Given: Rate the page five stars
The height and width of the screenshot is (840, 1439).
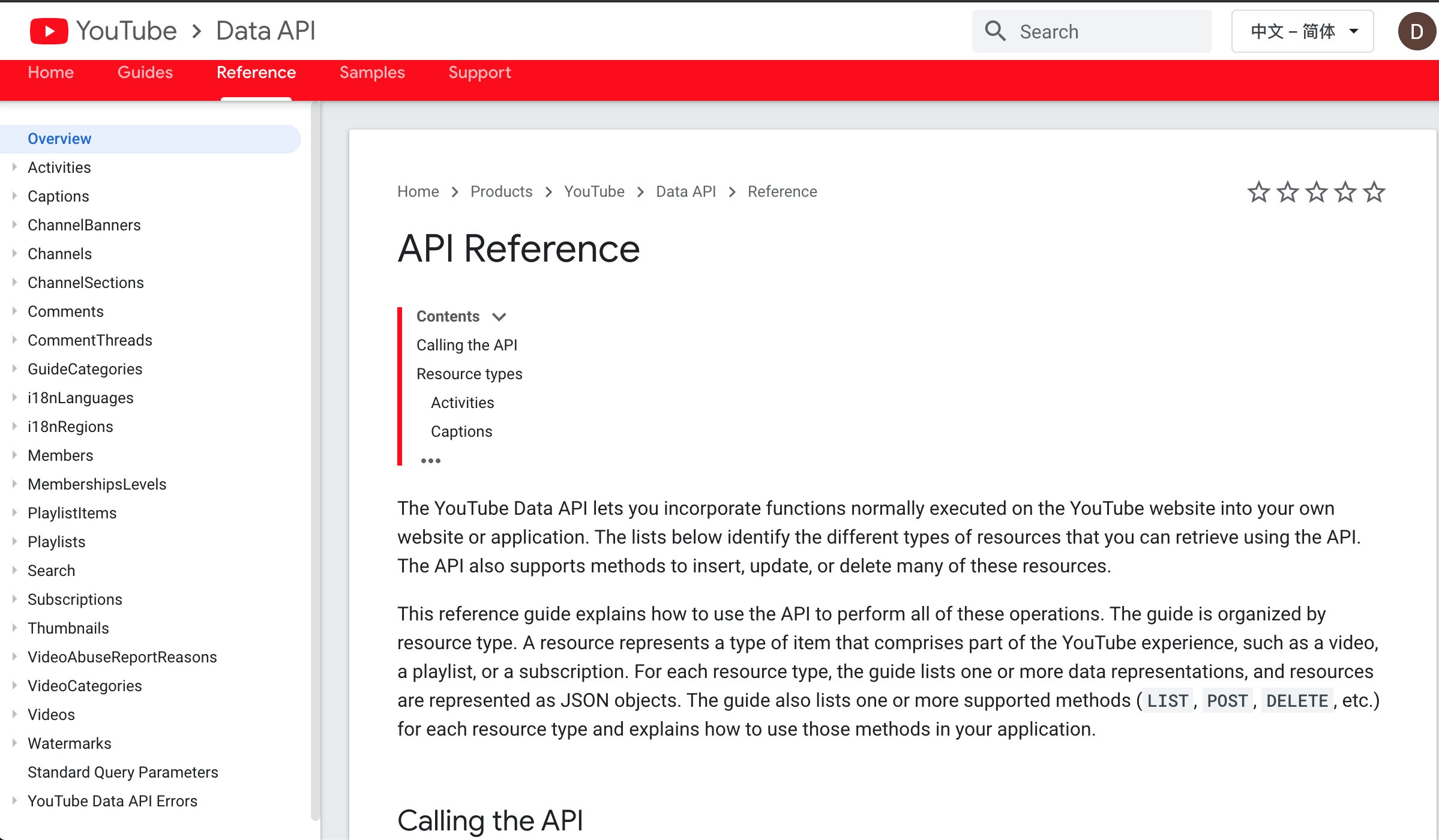Looking at the screenshot, I should 1374,192.
